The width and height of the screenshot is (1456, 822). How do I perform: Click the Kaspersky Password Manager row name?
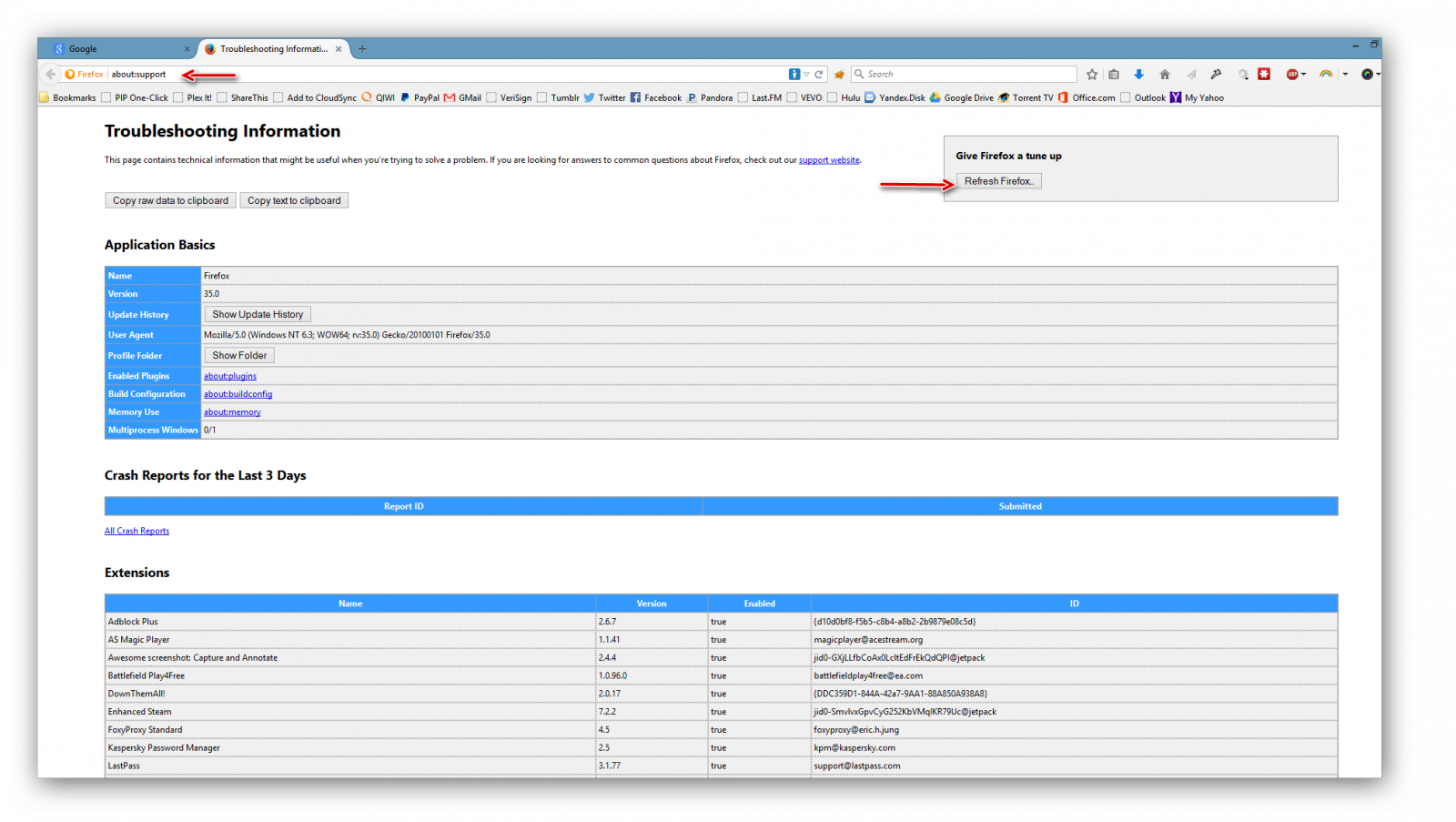(x=164, y=748)
